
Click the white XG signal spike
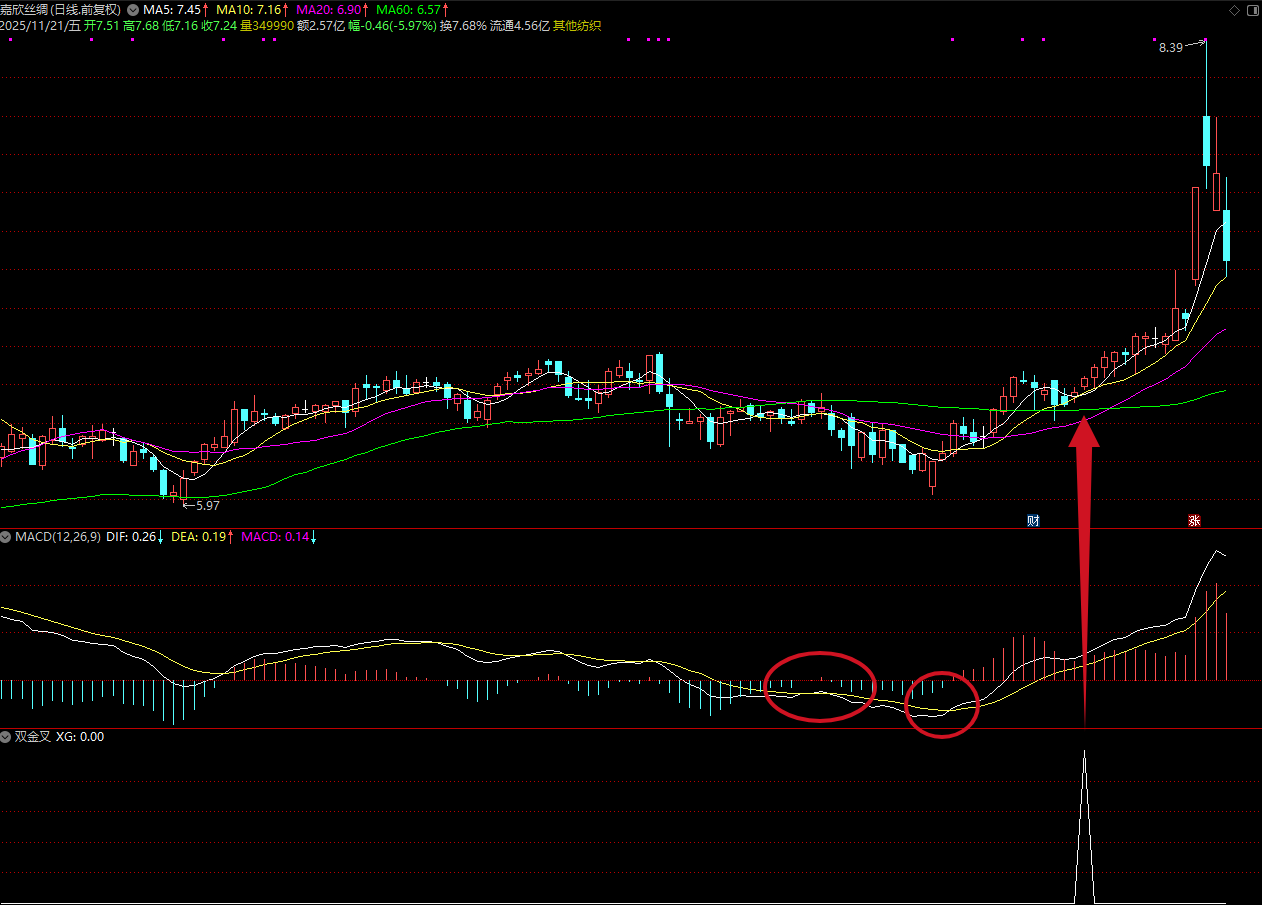pyautogui.click(x=1085, y=820)
